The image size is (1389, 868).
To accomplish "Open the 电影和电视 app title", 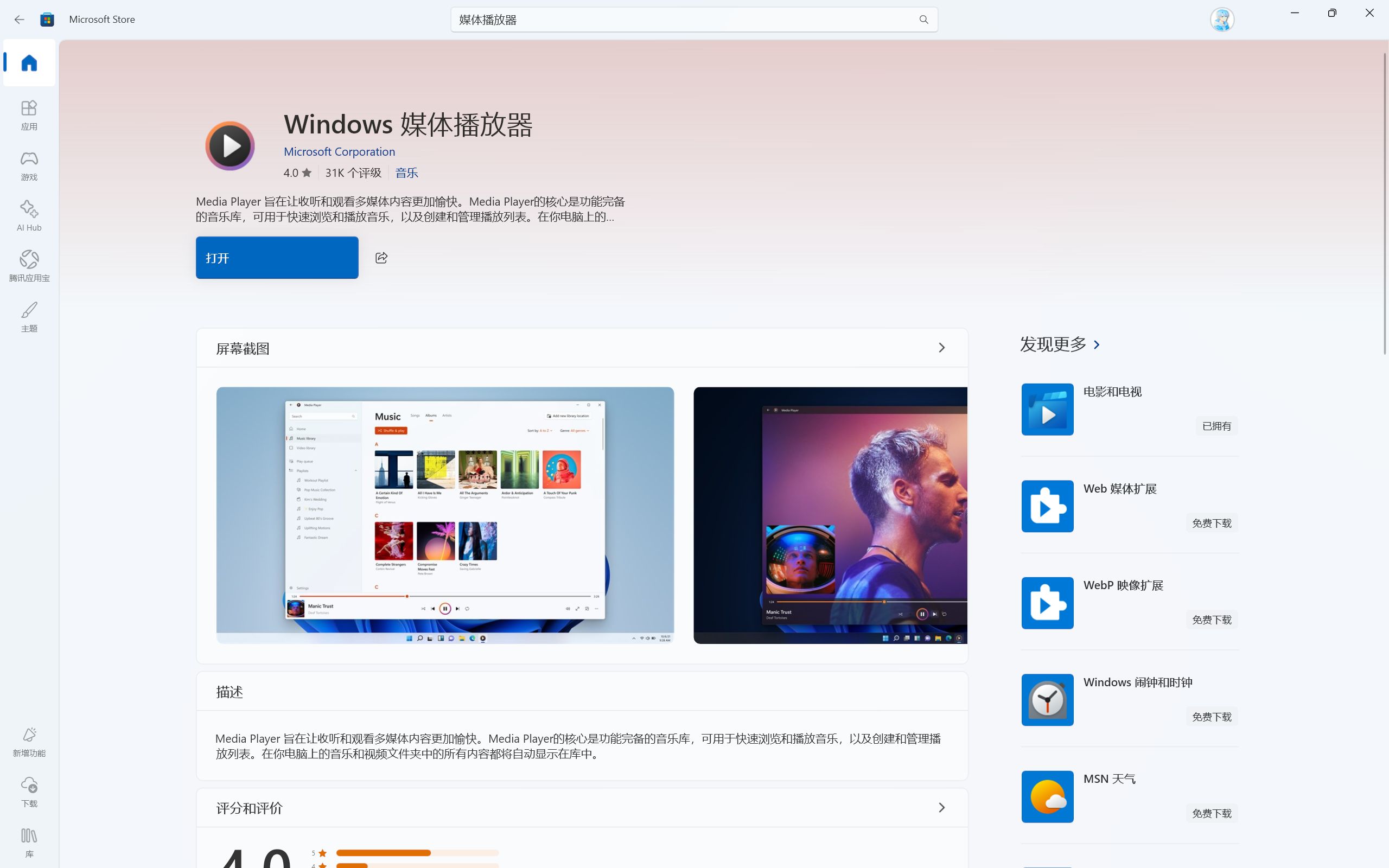I will coord(1112,392).
